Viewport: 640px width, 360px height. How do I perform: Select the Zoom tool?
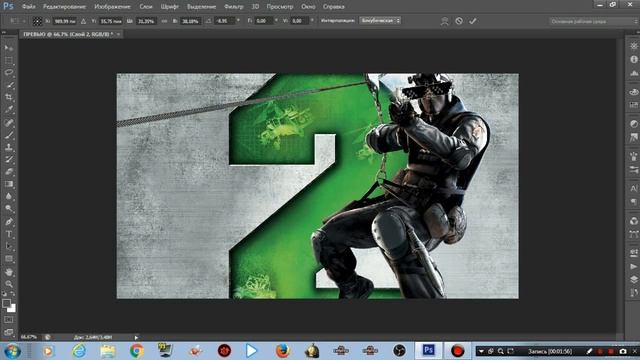[9, 284]
